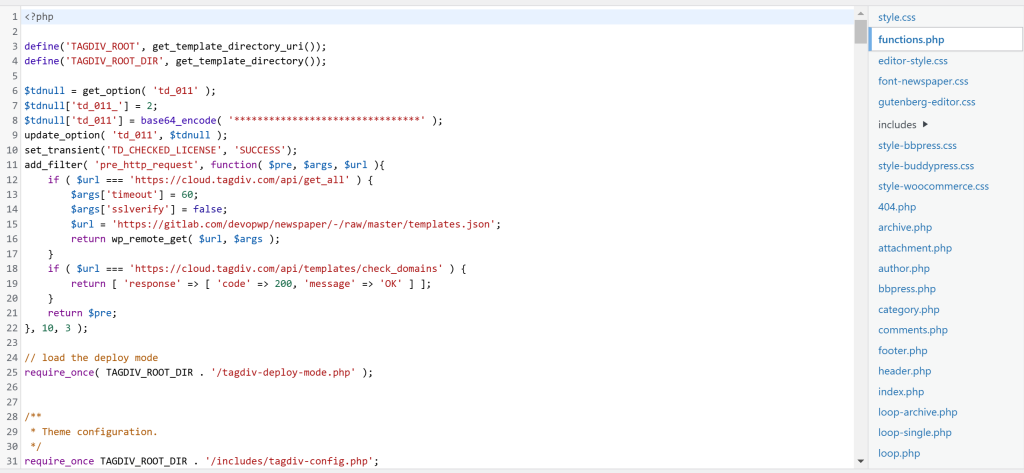Open style-woocommerce.css file
The height and width of the screenshot is (473, 1024).
(x=933, y=186)
